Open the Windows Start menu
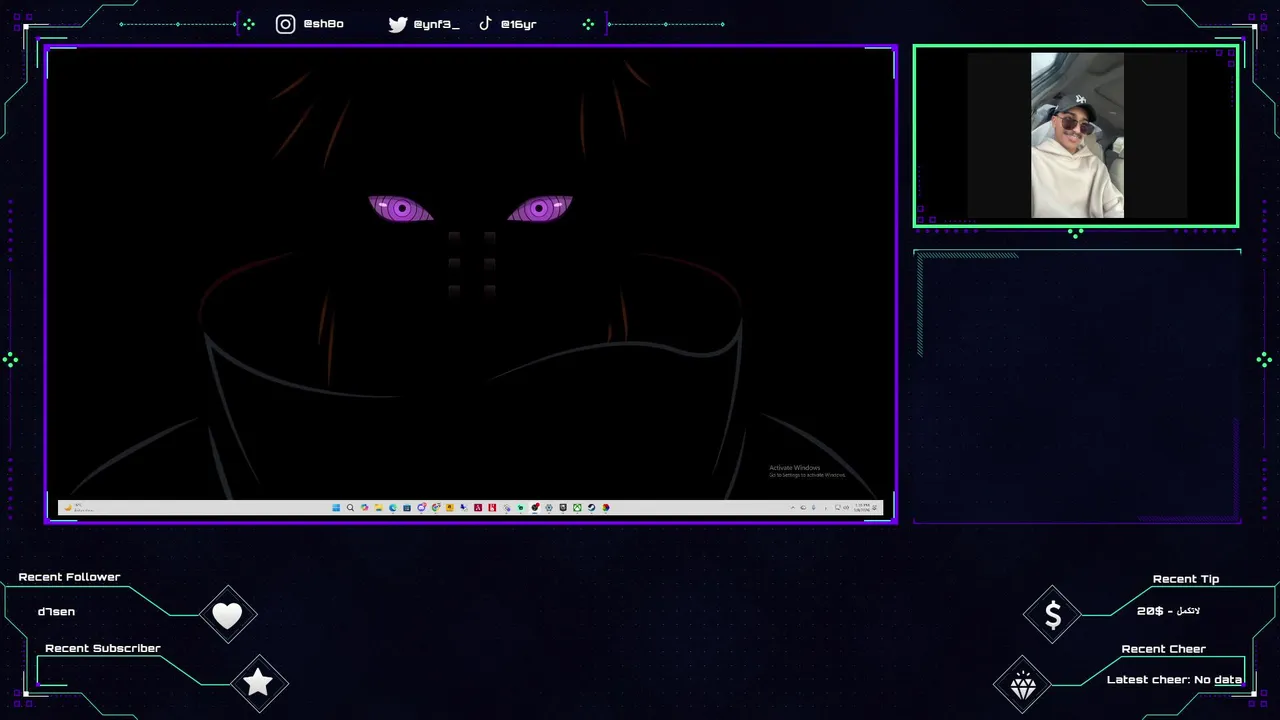The height and width of the screenshot is (720, 1280). [336, 508]
